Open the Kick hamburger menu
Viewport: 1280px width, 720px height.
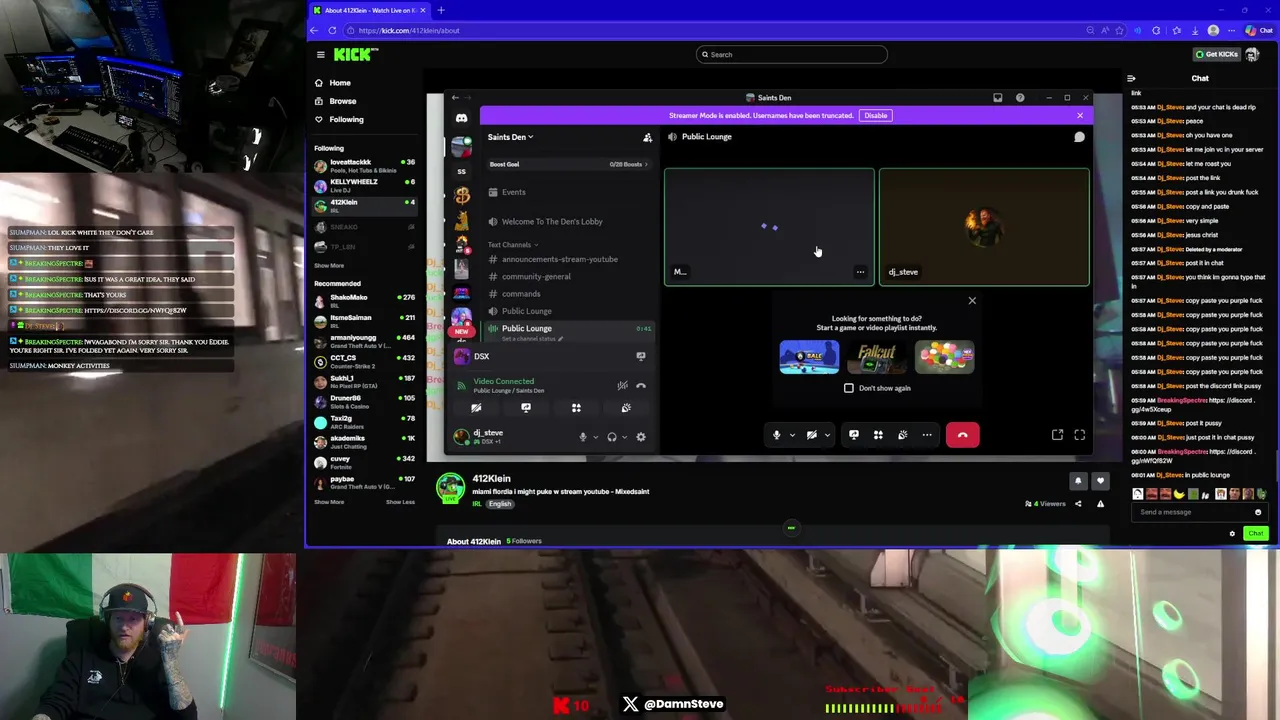tap(320, 55)
